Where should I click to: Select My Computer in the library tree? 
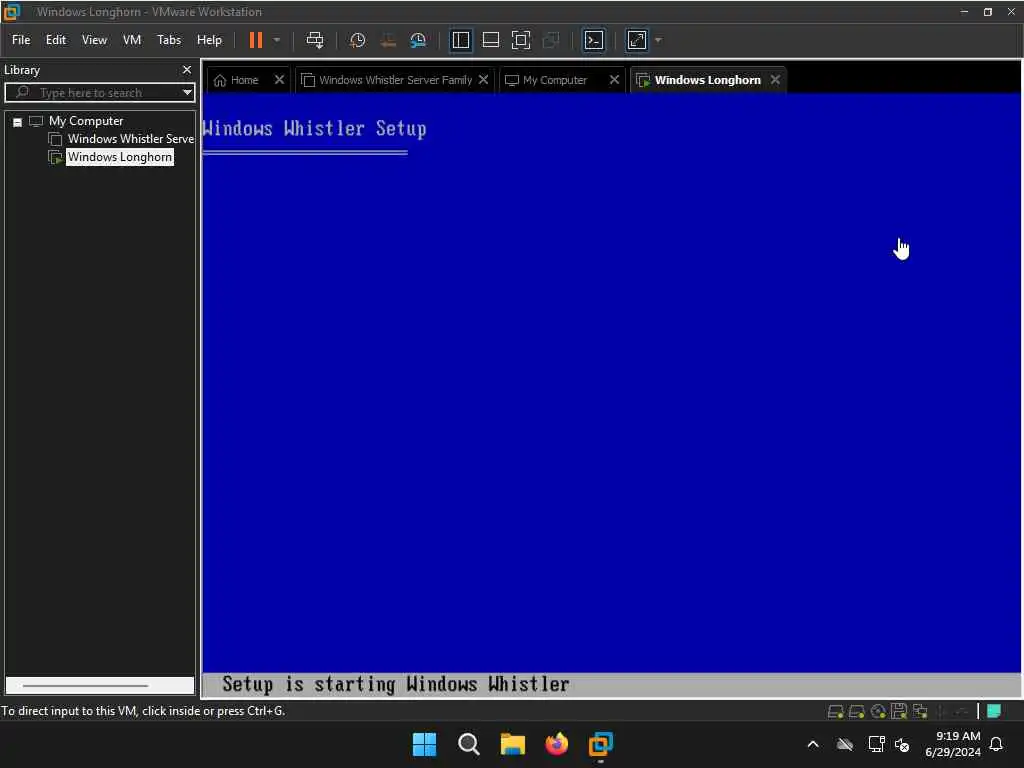(x=86, y=121)
